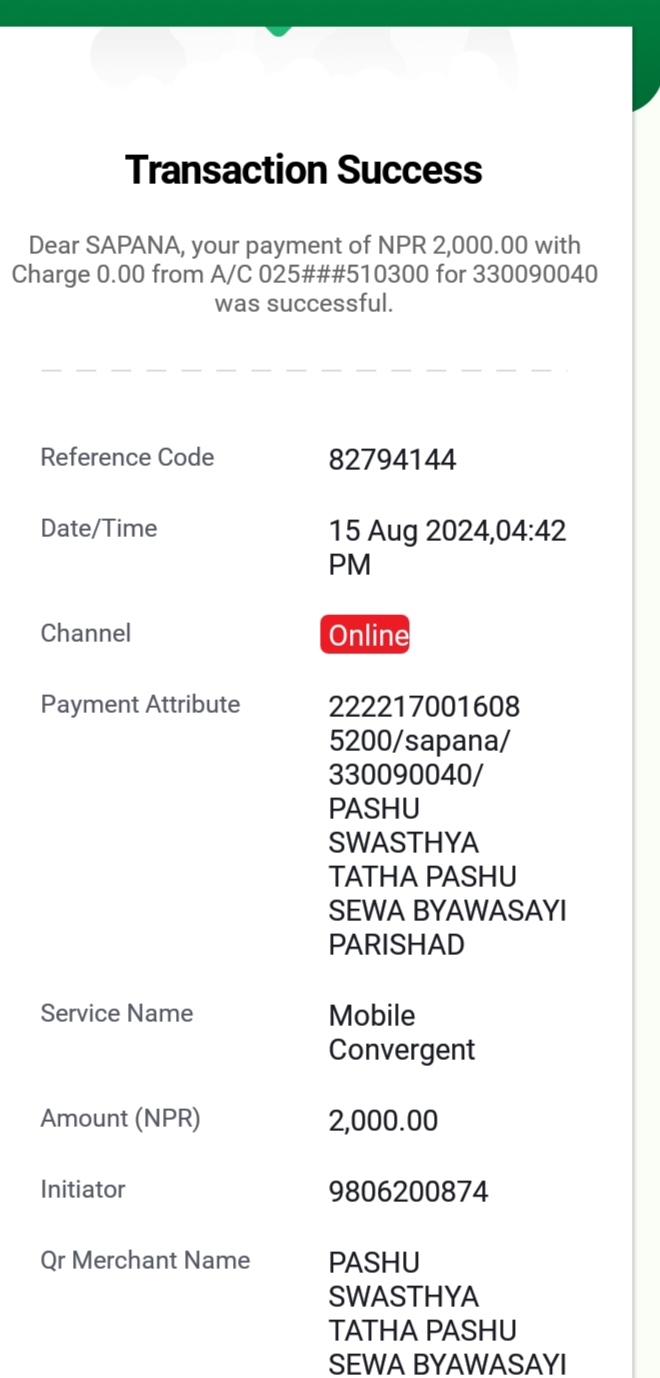Click the Service Name label
This screenshot has width=660, height=1378.
[117, 1013]
